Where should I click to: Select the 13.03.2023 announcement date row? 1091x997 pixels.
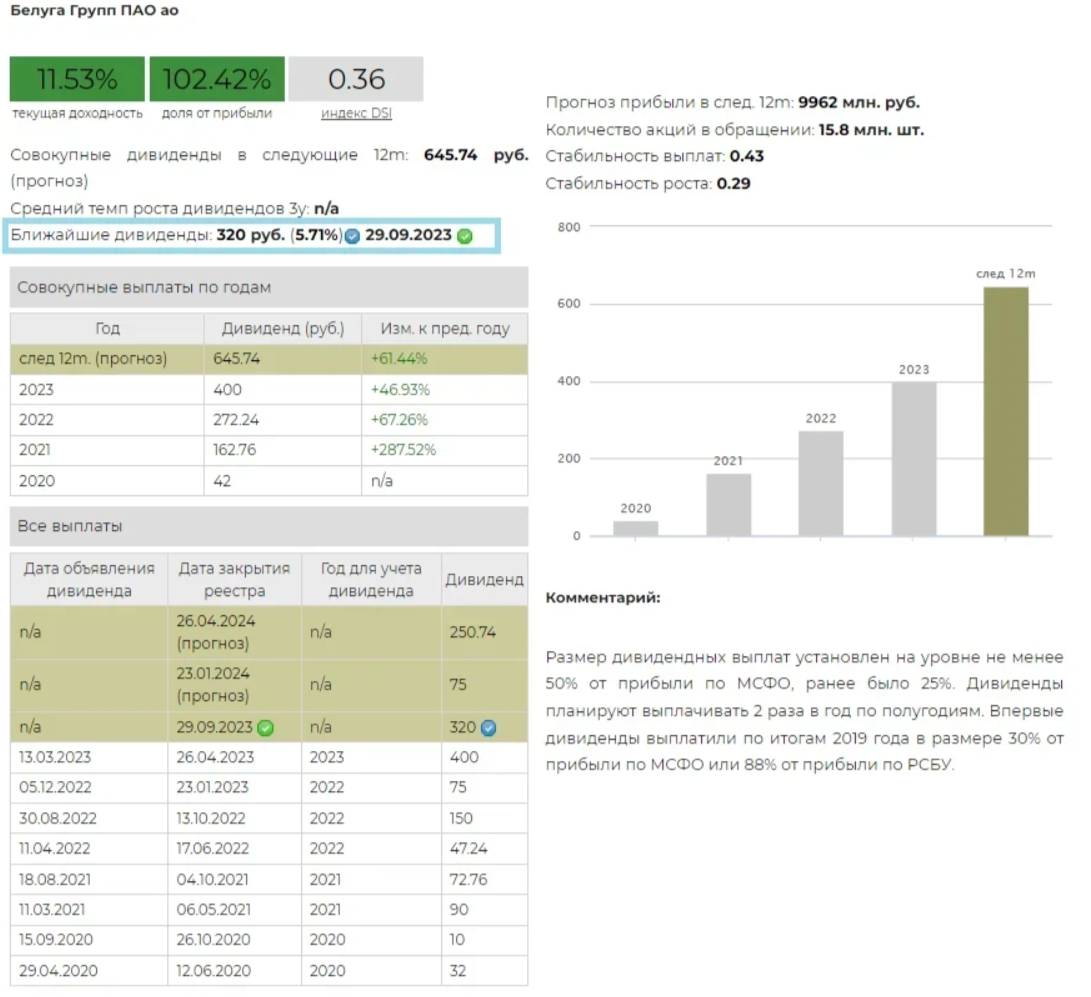89,757
